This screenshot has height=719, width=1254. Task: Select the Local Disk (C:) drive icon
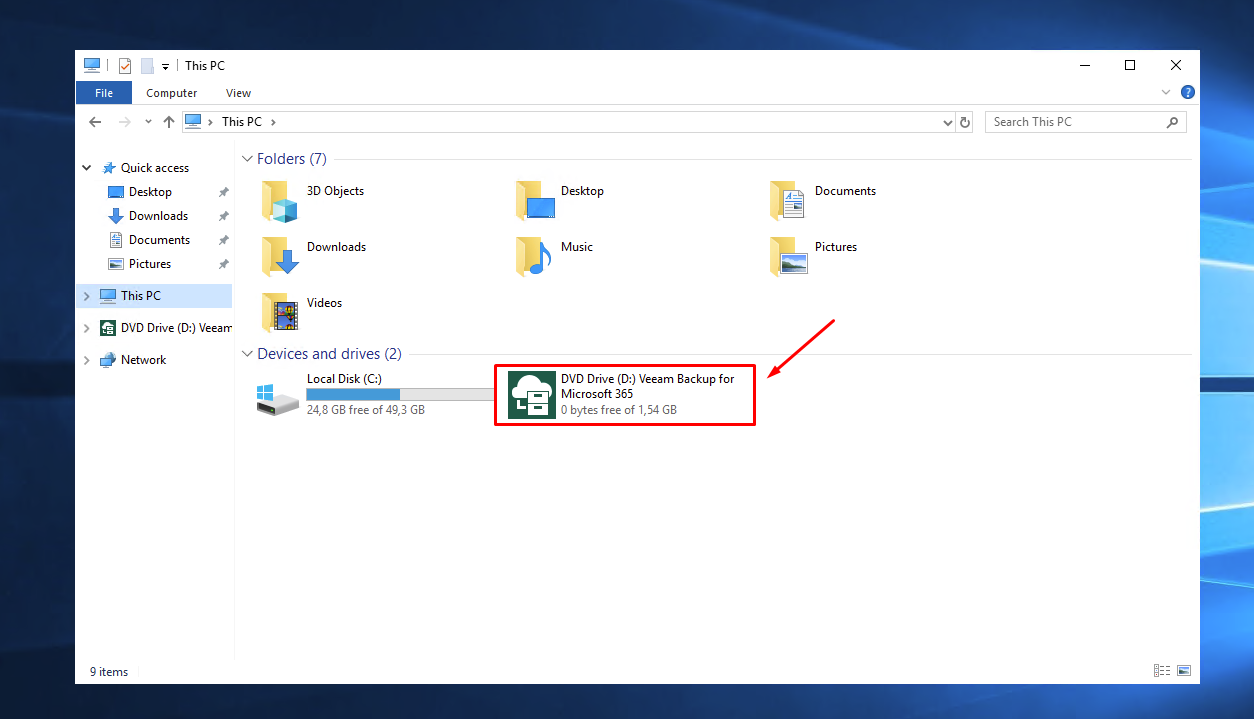point(277,398)
